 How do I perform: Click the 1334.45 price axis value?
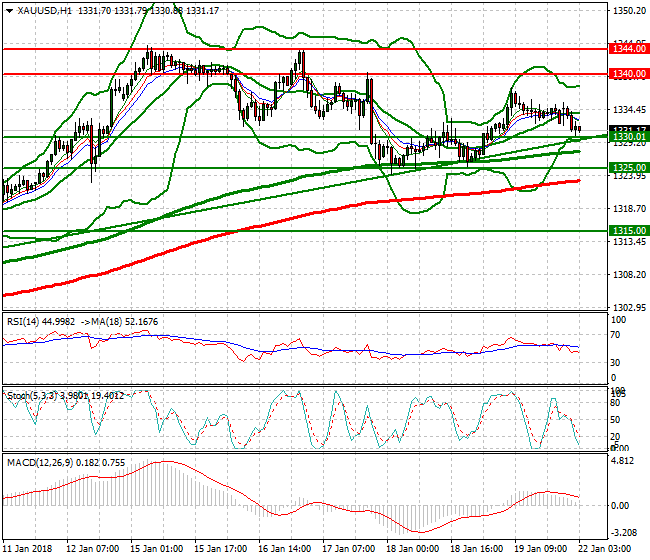click(629, 110)
